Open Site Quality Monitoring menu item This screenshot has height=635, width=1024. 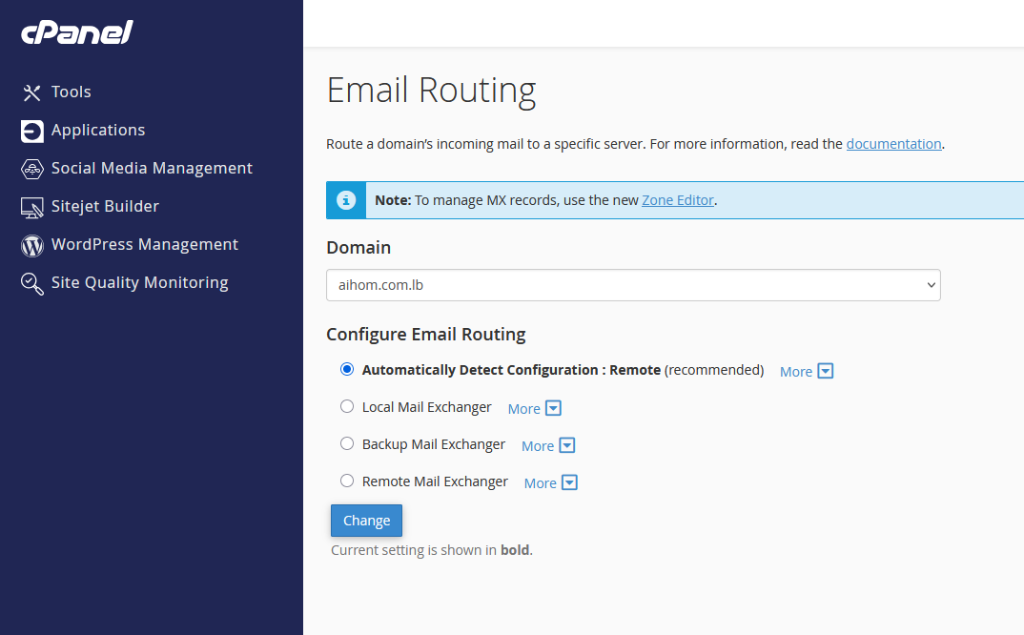[x=140, y=283]
